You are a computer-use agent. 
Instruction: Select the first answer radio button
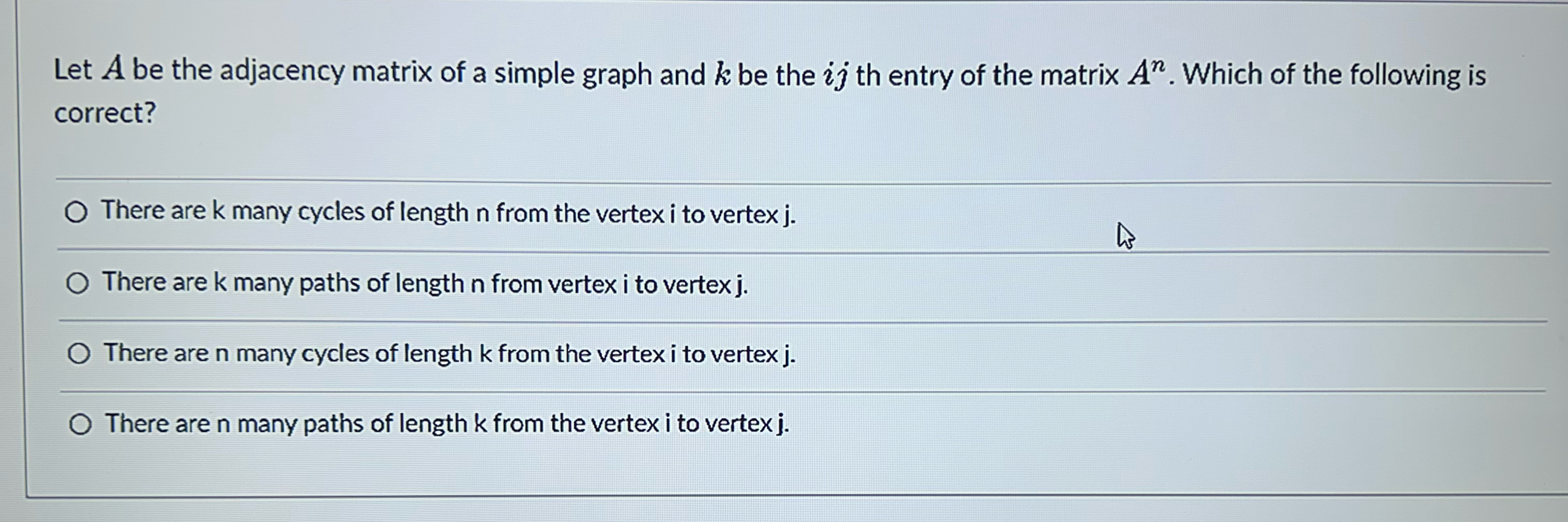tap(78, 212)
